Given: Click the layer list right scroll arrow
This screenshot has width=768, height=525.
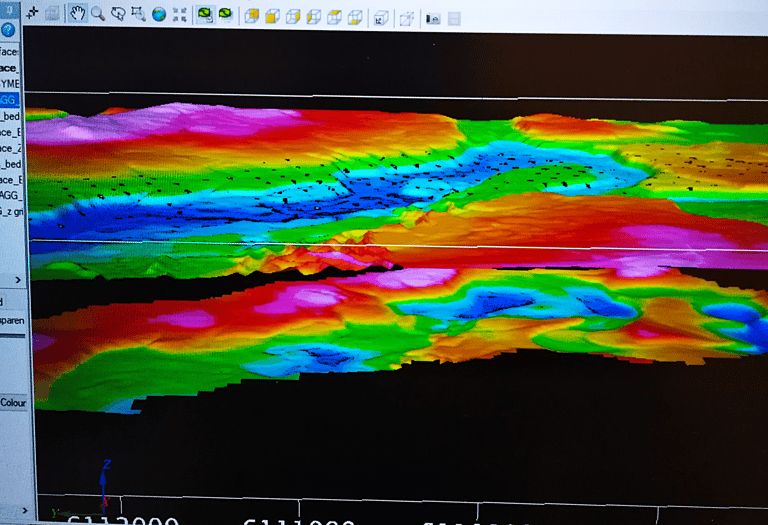Looking at the screenshot, I should point(18,280).
